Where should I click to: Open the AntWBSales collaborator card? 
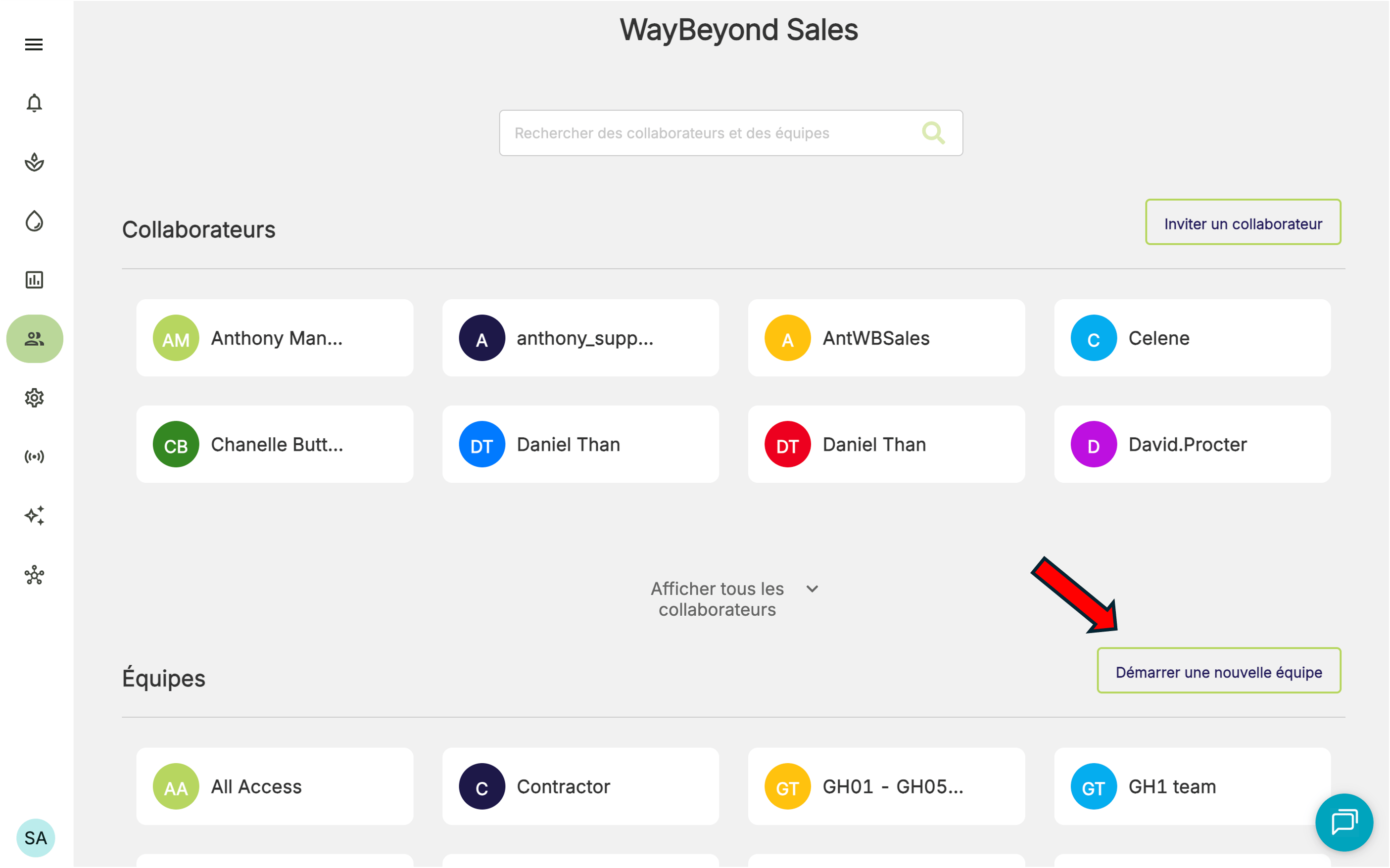coord(886,338)
